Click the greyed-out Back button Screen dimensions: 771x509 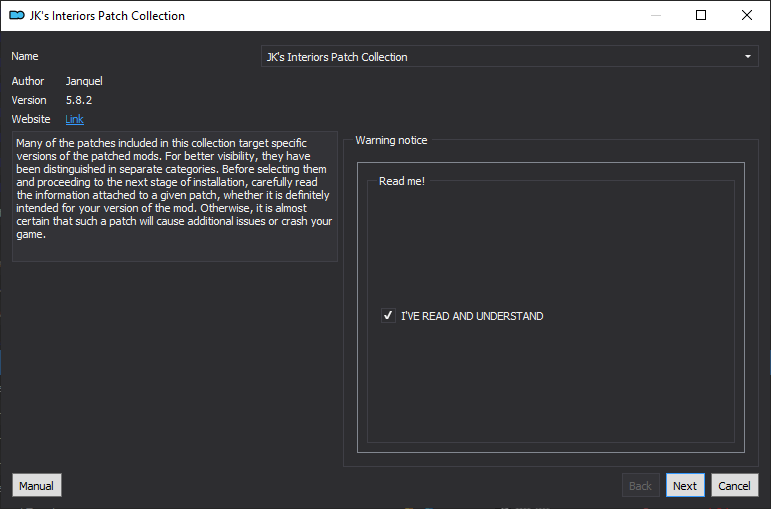tap(640, 485)
